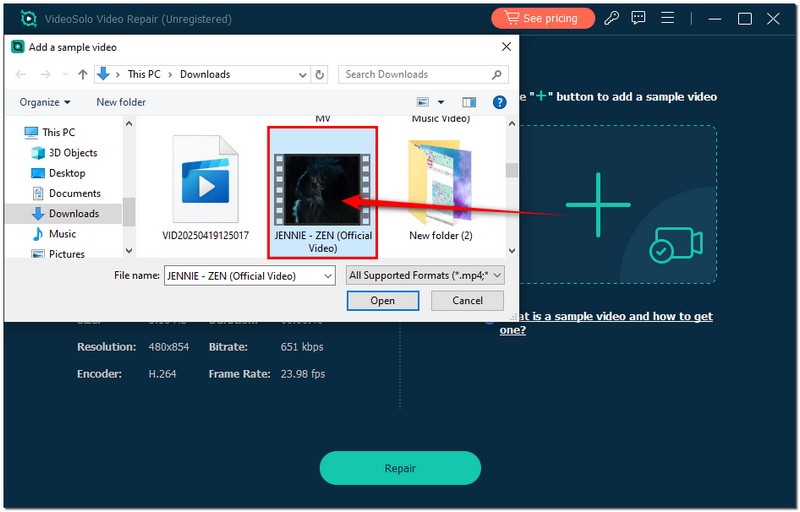Viewport: 800px width, 512px height.
Task: Toggle the preview pane icon
Action: click(x=469, y=103)
